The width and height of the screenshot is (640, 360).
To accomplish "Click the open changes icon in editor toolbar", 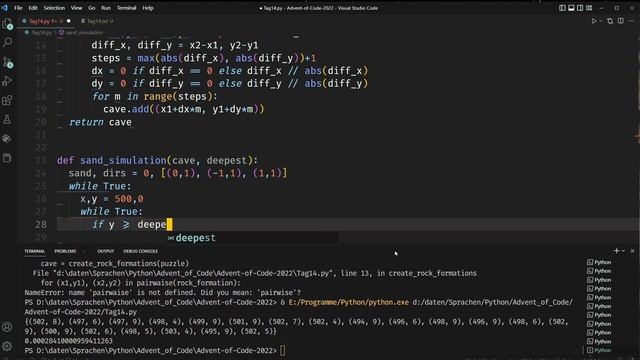I will pyautogui.click(x=610, y=21).
